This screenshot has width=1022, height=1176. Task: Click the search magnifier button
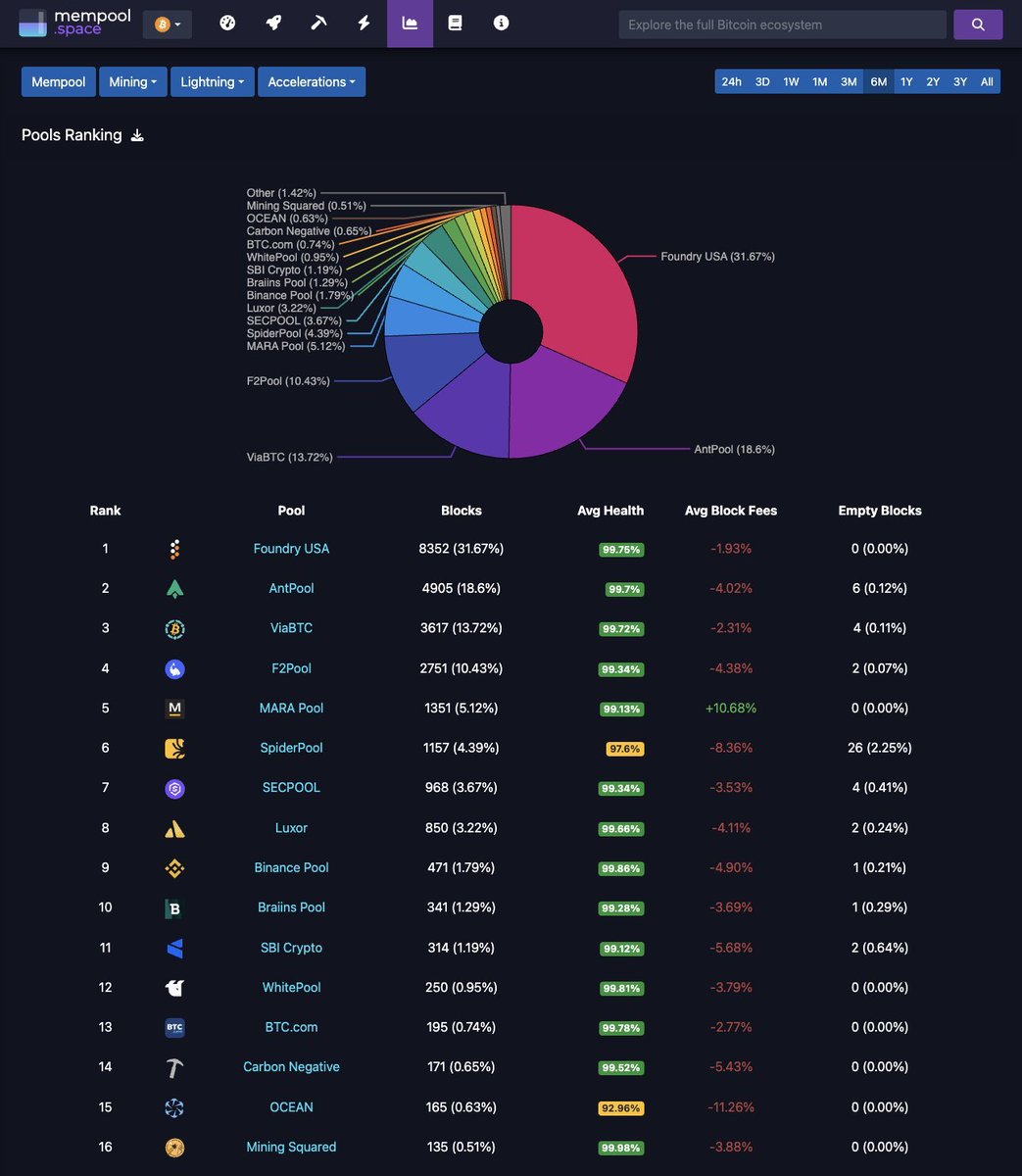[x=978, y=23]
